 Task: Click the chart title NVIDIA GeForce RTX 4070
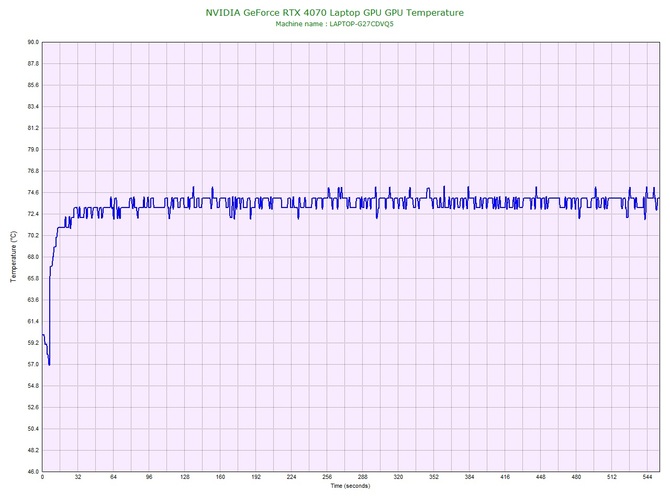[x=334, y=12]
